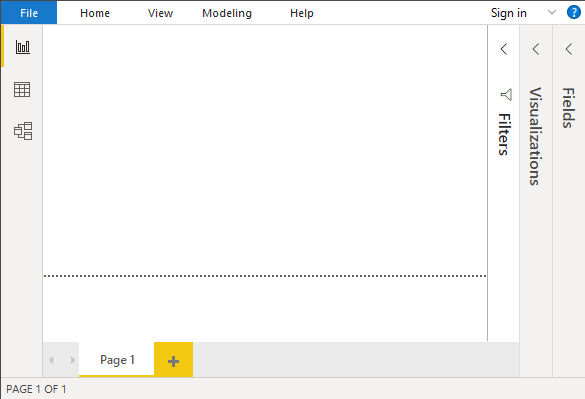Select the Page 1 tab
This screenshot has width=585, height=399.
[x=117, y=360]
